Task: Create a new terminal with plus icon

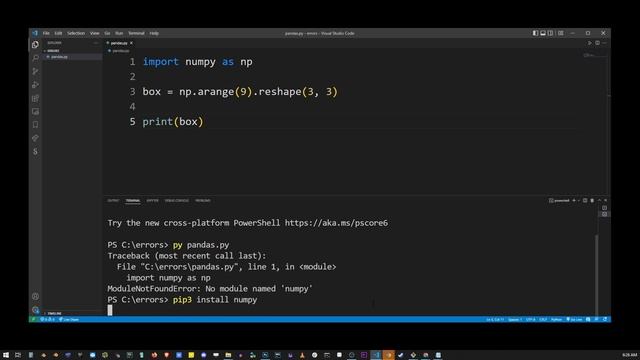Action: pos(574,200)
